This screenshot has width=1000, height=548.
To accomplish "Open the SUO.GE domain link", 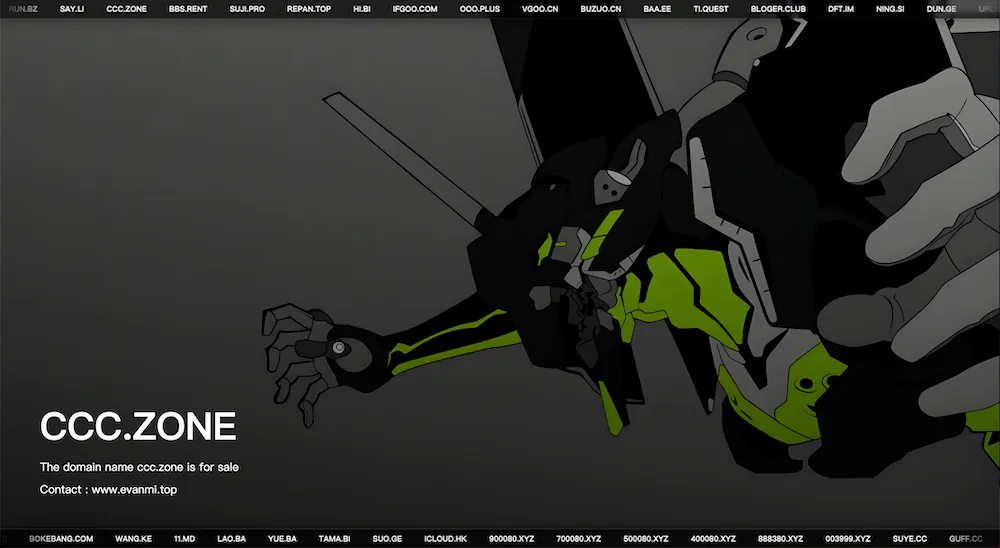I will pyautogui.click(x=387, y=538).
